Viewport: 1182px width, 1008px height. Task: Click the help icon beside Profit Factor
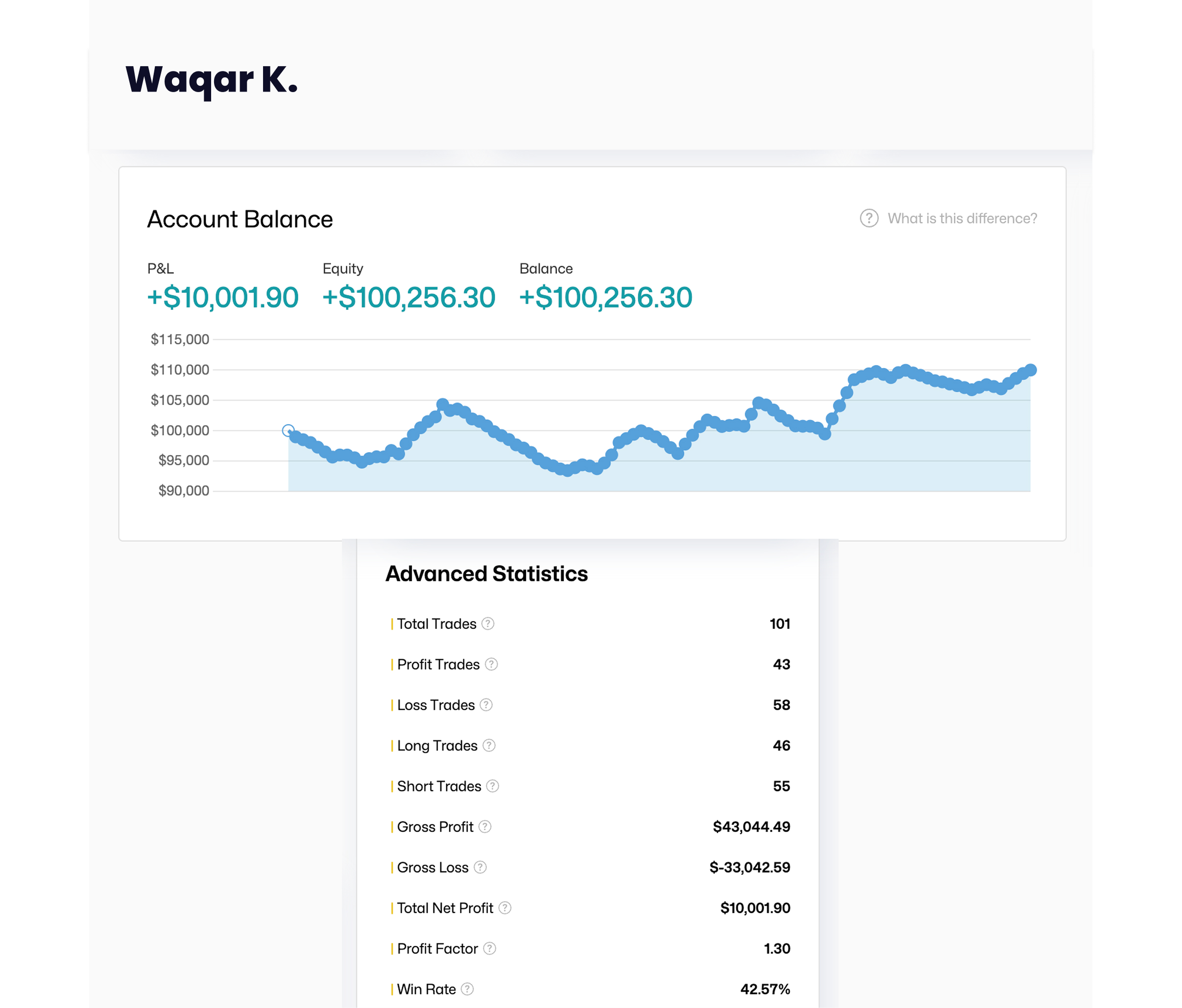click(489, 948)
